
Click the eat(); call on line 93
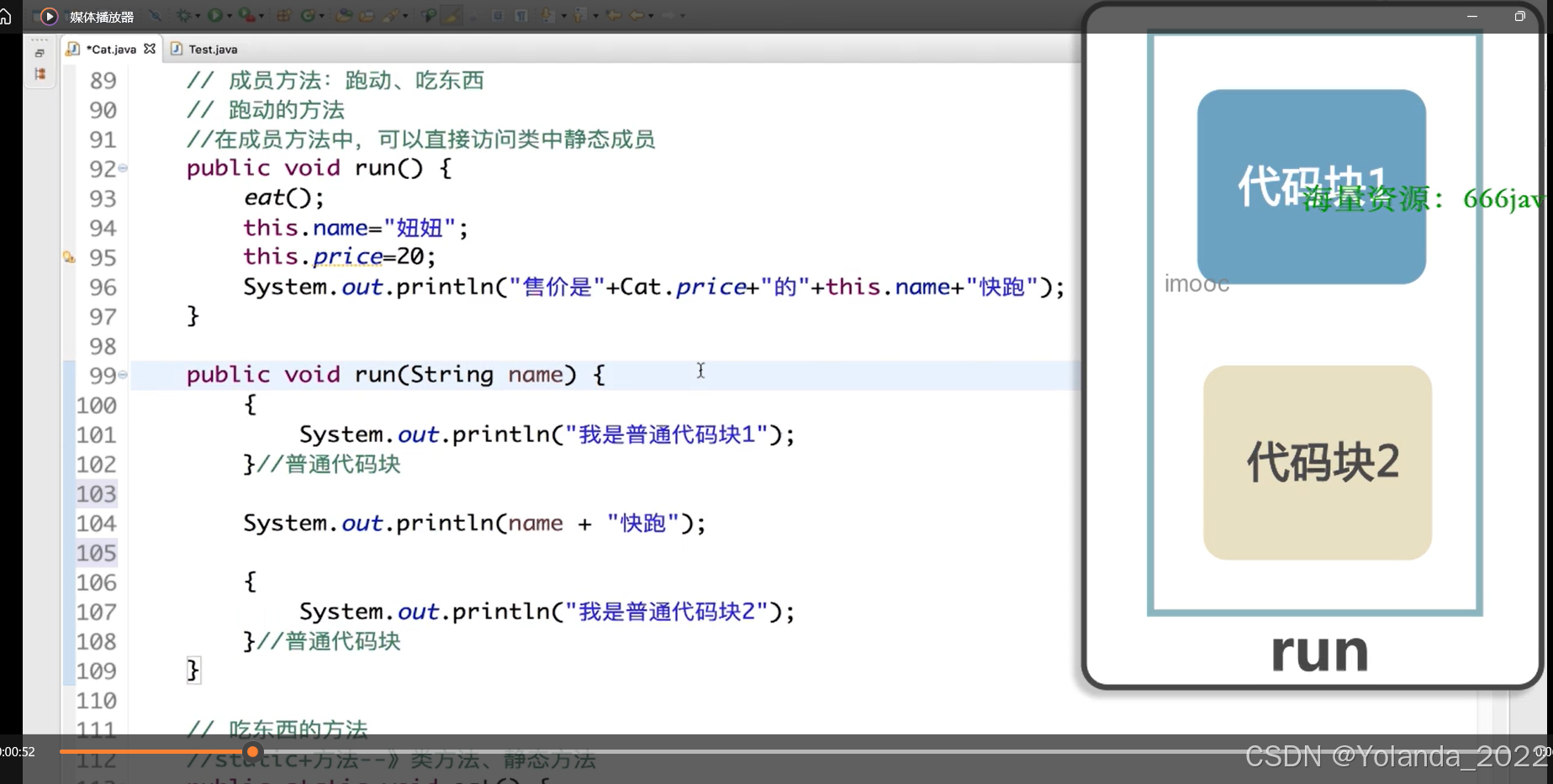[283, 197]
